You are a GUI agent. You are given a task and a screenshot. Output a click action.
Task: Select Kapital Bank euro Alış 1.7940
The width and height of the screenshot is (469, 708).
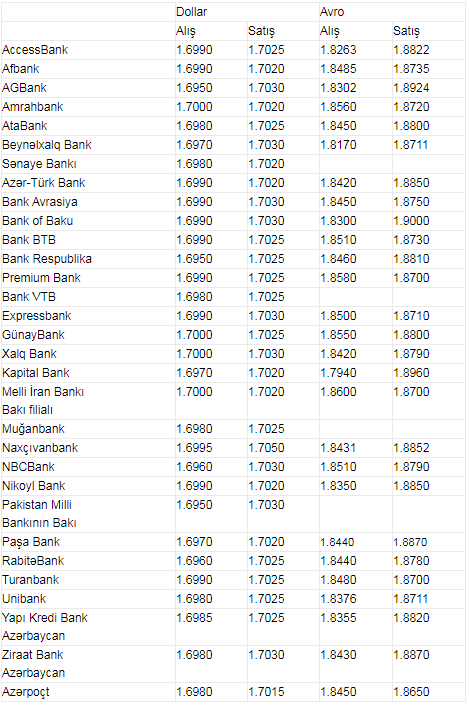coord(338,373)
